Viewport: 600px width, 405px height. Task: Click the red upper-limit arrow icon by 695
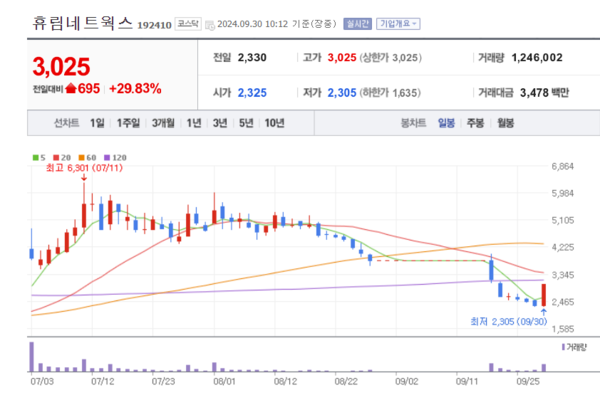tap(71, 88)
